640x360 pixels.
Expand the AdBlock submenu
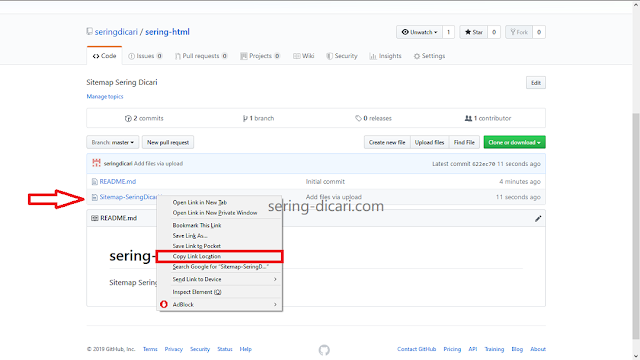click(220, 304)
